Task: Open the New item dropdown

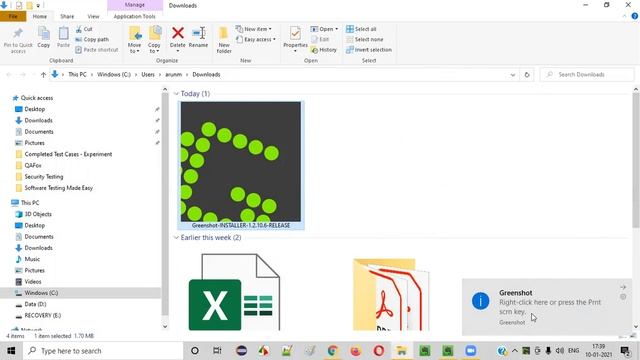Action: [253, 29]
